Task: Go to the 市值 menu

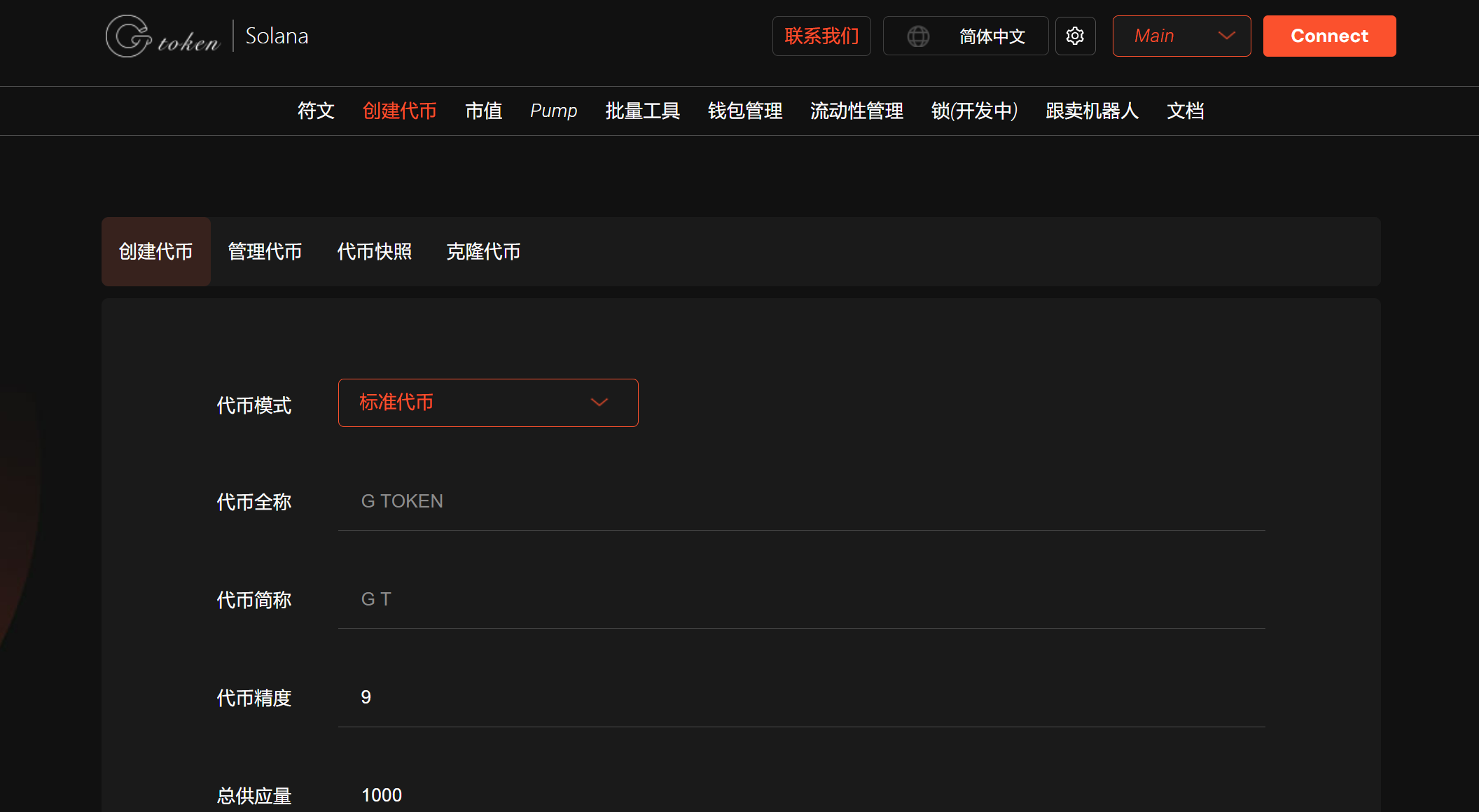Action: (x=483, y=111)
